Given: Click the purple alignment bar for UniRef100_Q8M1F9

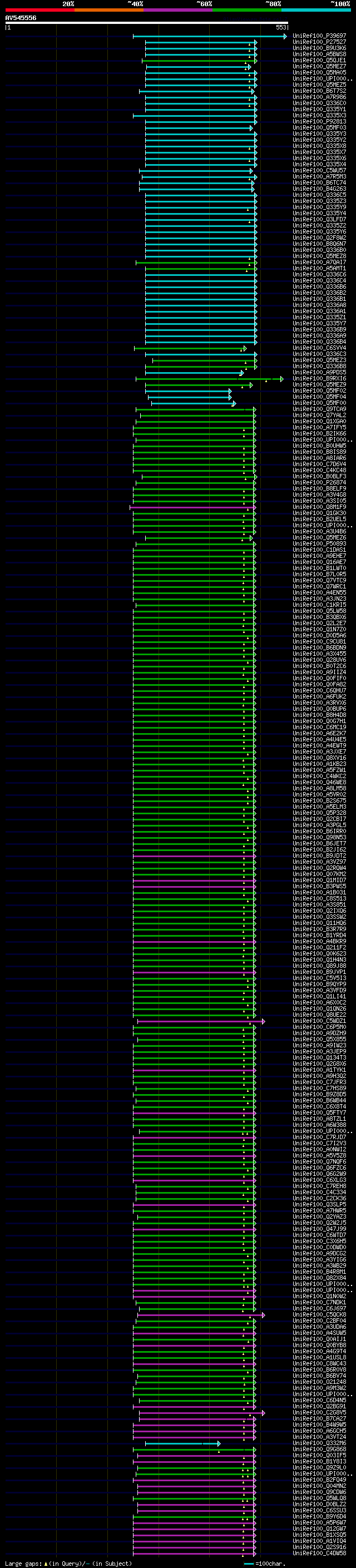Looking at the screenshot, I should [193, 507].
